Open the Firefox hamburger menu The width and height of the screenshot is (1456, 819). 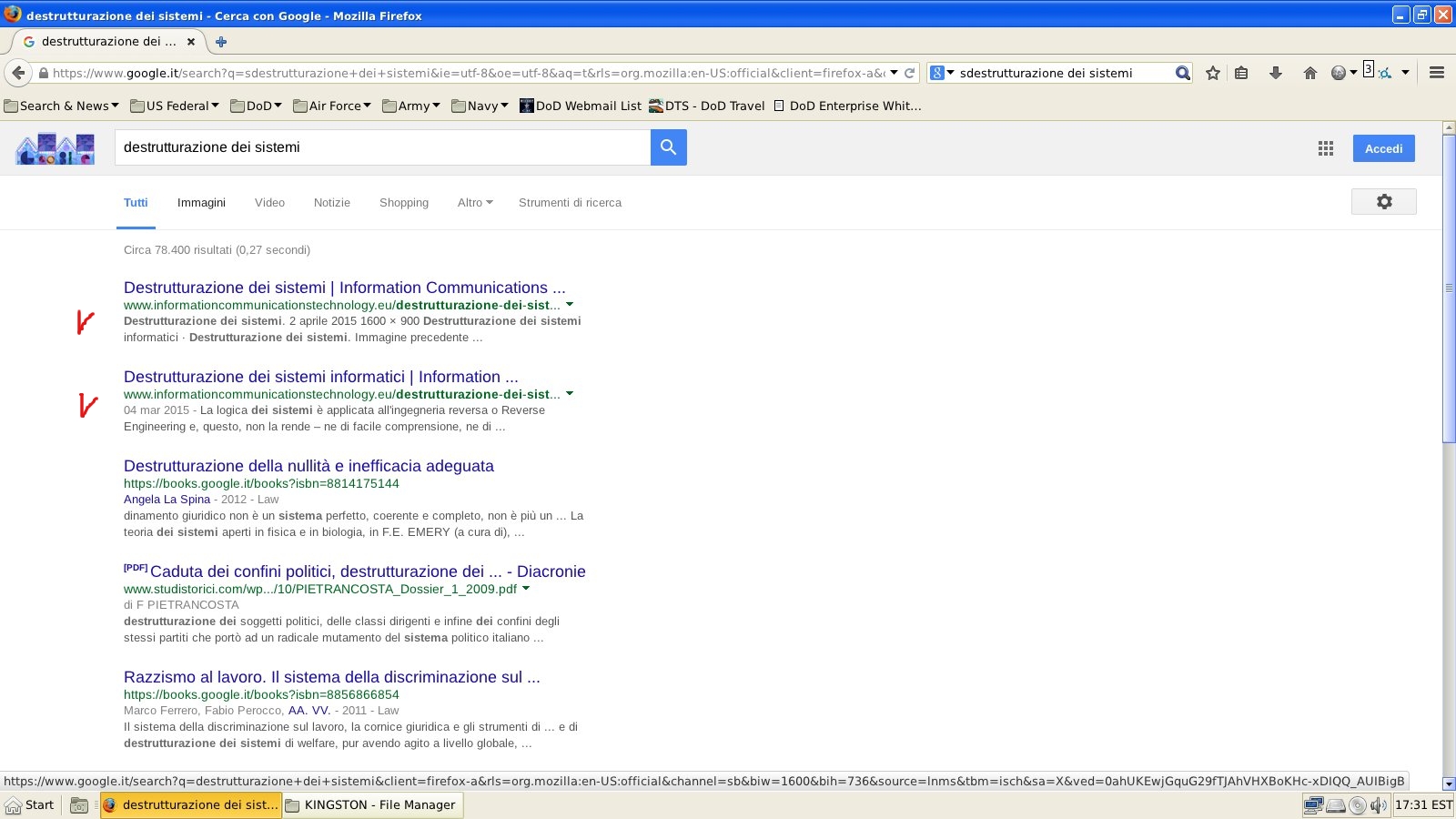pyautogui.click(x=1437, y=73)
